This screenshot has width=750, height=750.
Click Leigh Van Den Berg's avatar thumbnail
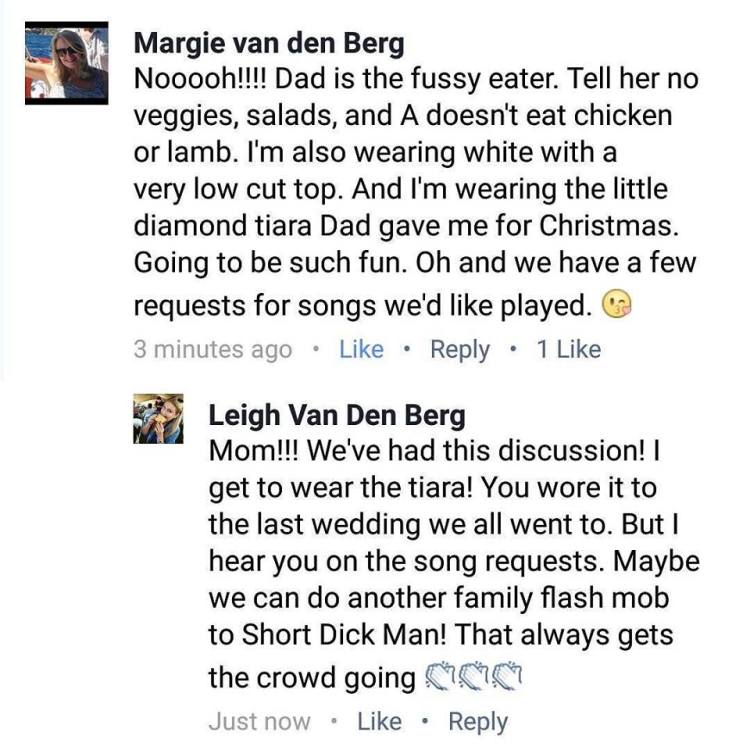(x=158, y=418)
